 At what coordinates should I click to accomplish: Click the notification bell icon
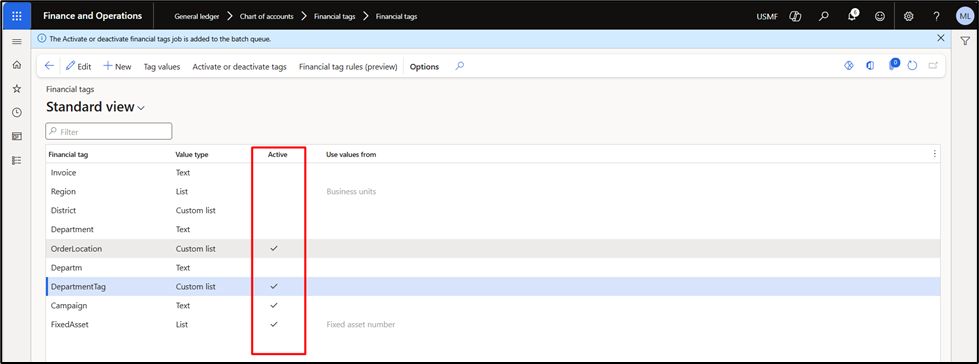[x=852, y=16]
